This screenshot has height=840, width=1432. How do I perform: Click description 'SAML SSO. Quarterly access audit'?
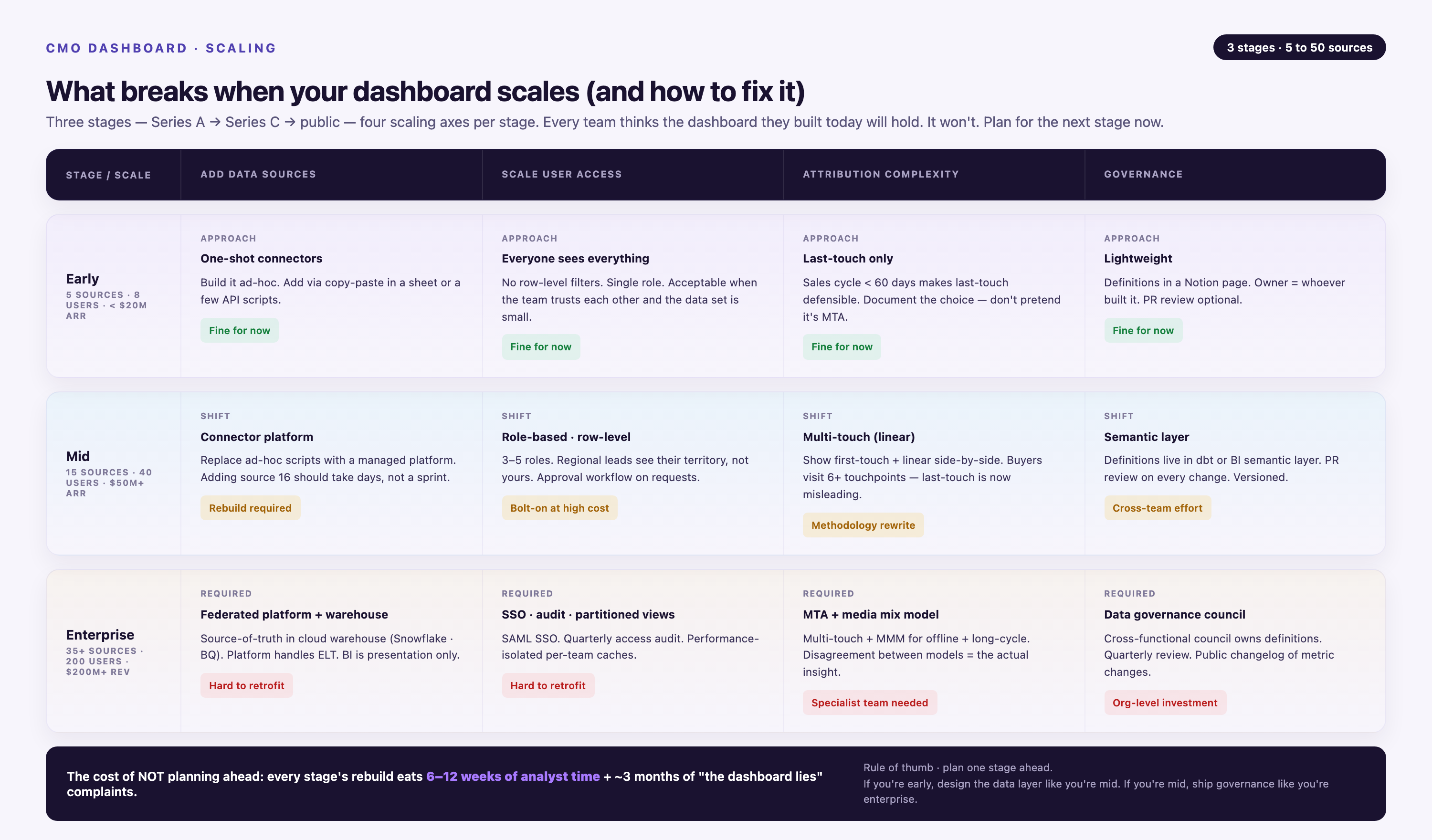[630, 647]
